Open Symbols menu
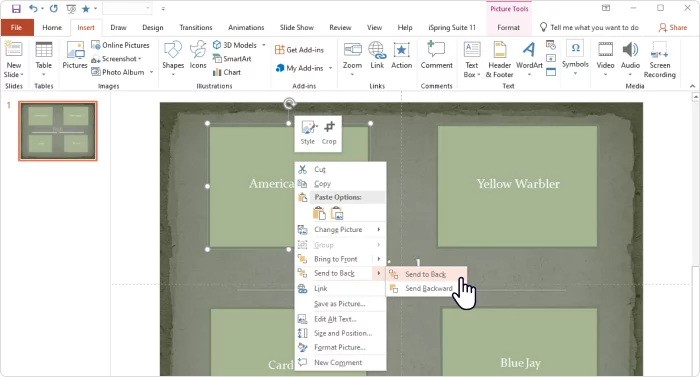This screenshot has height=377, width=700. point(575,58)
